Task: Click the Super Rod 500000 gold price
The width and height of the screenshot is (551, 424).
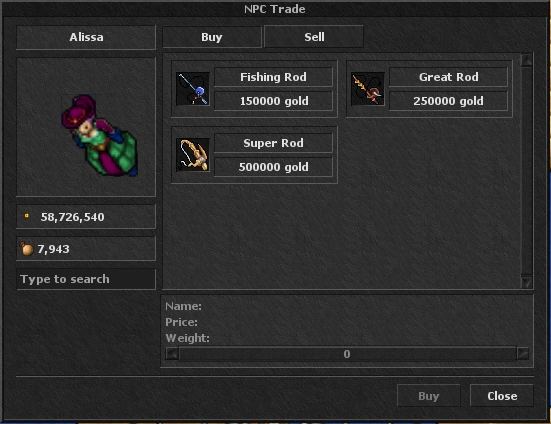Action: pos(273,167)
